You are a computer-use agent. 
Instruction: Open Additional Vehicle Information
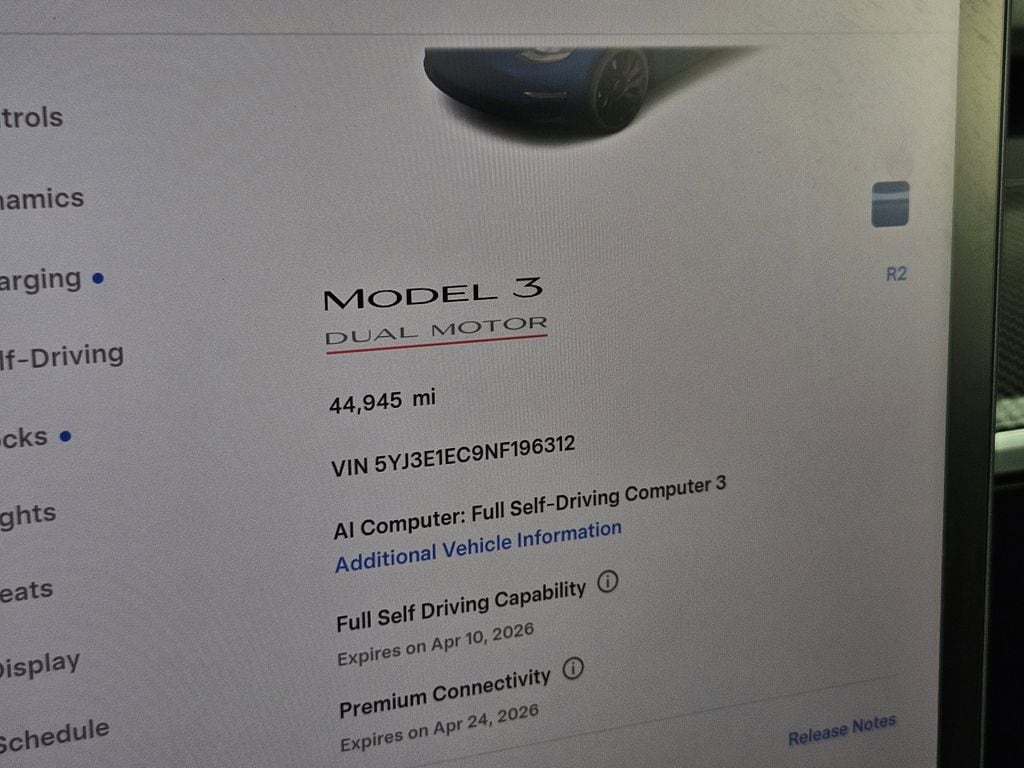click(478, 547)
